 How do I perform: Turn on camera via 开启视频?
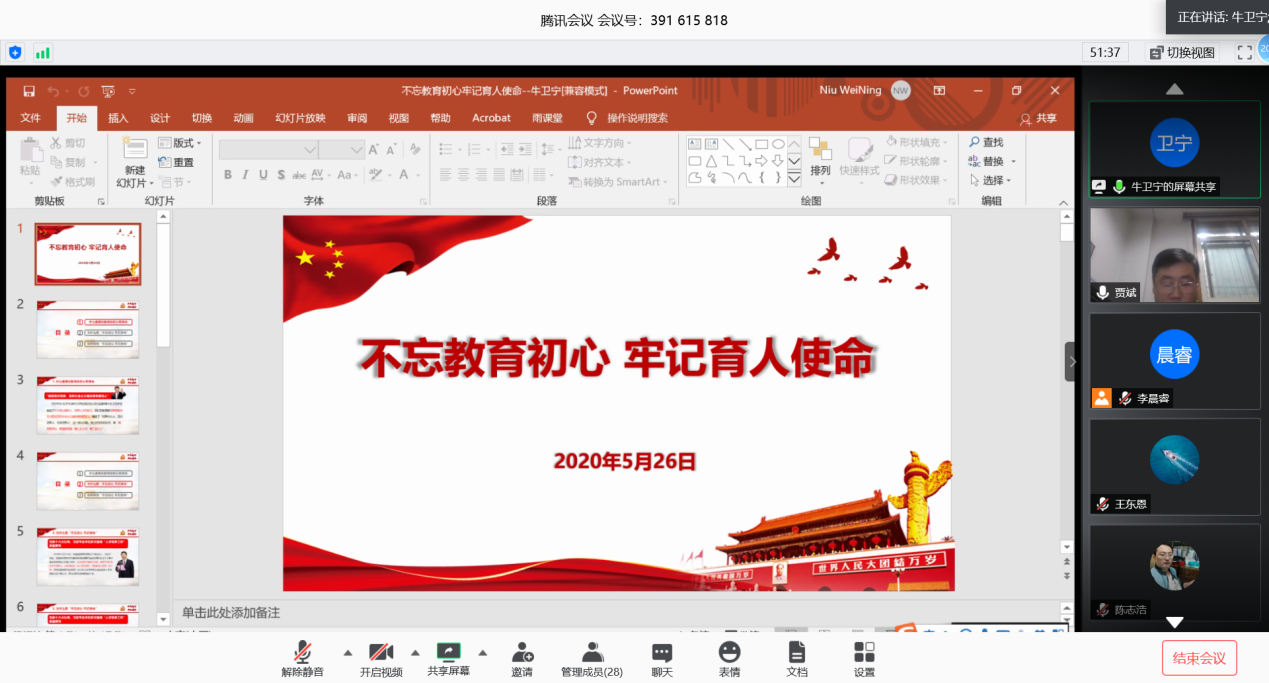click(x=381, y=653)
